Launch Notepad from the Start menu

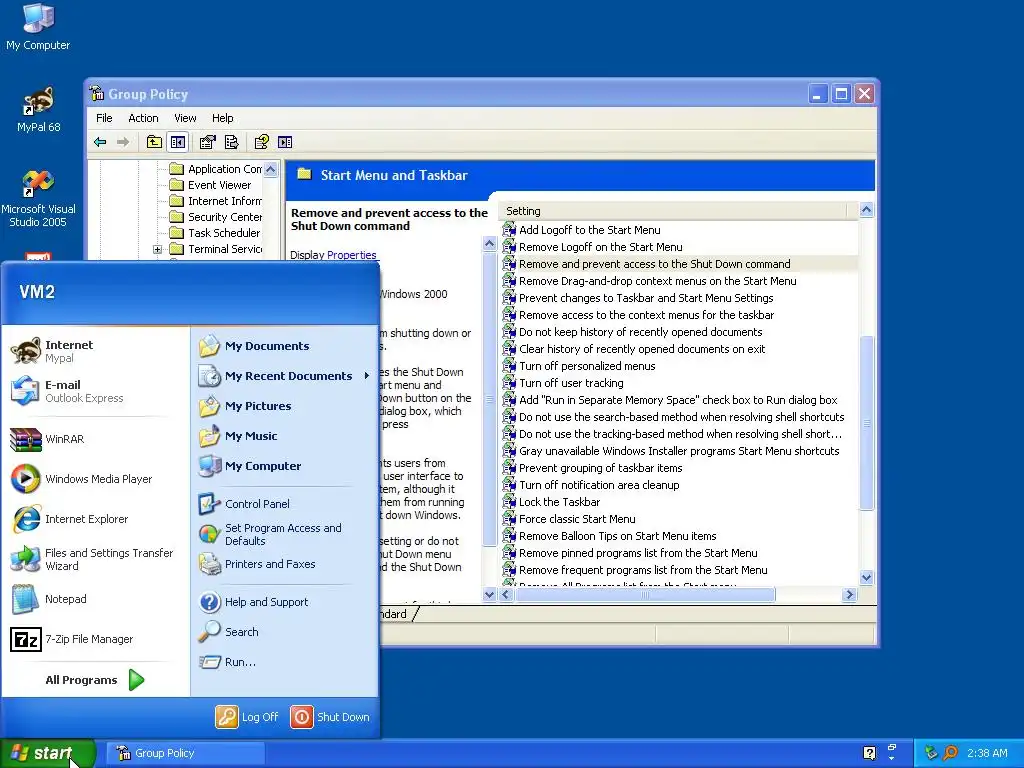[48, 599]
